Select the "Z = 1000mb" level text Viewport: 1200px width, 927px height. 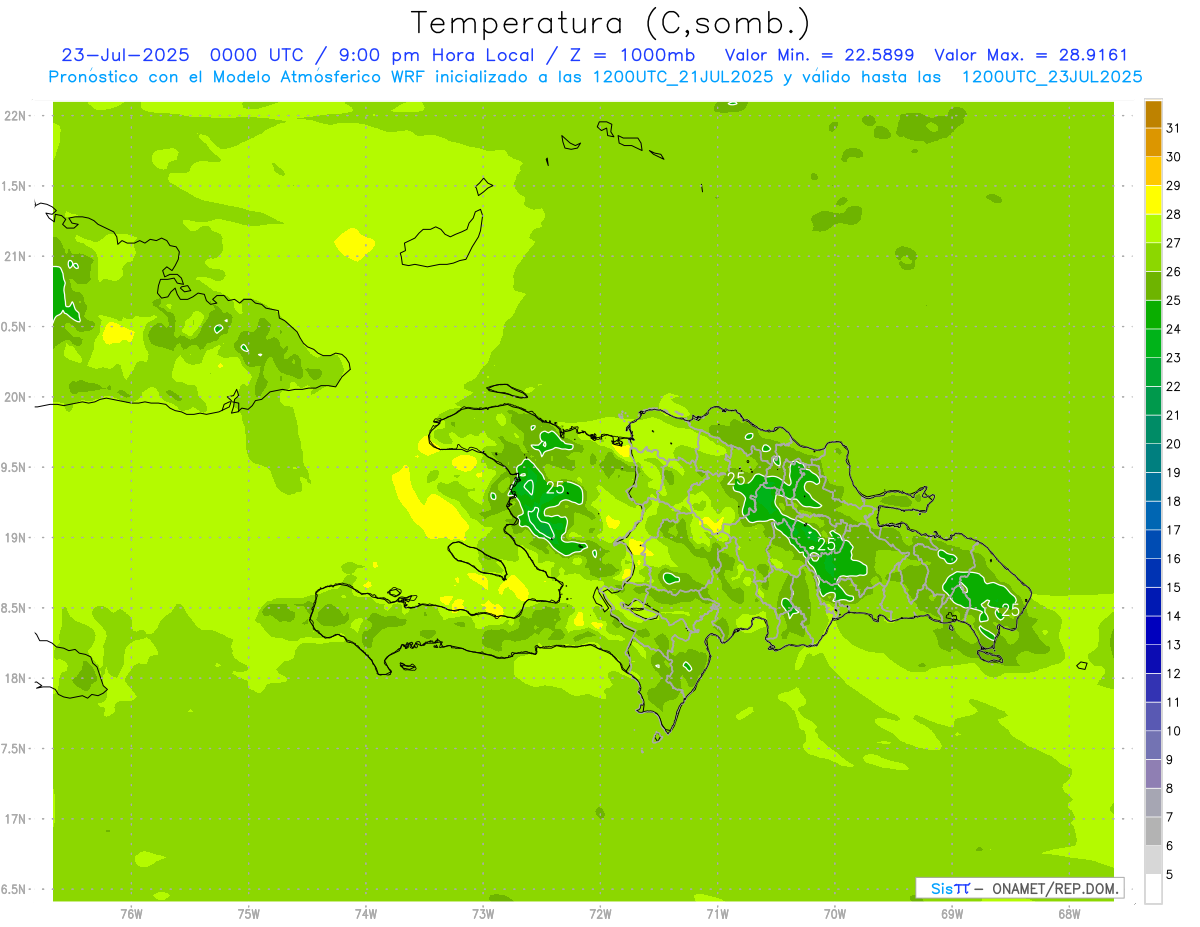tap(629, 55)
